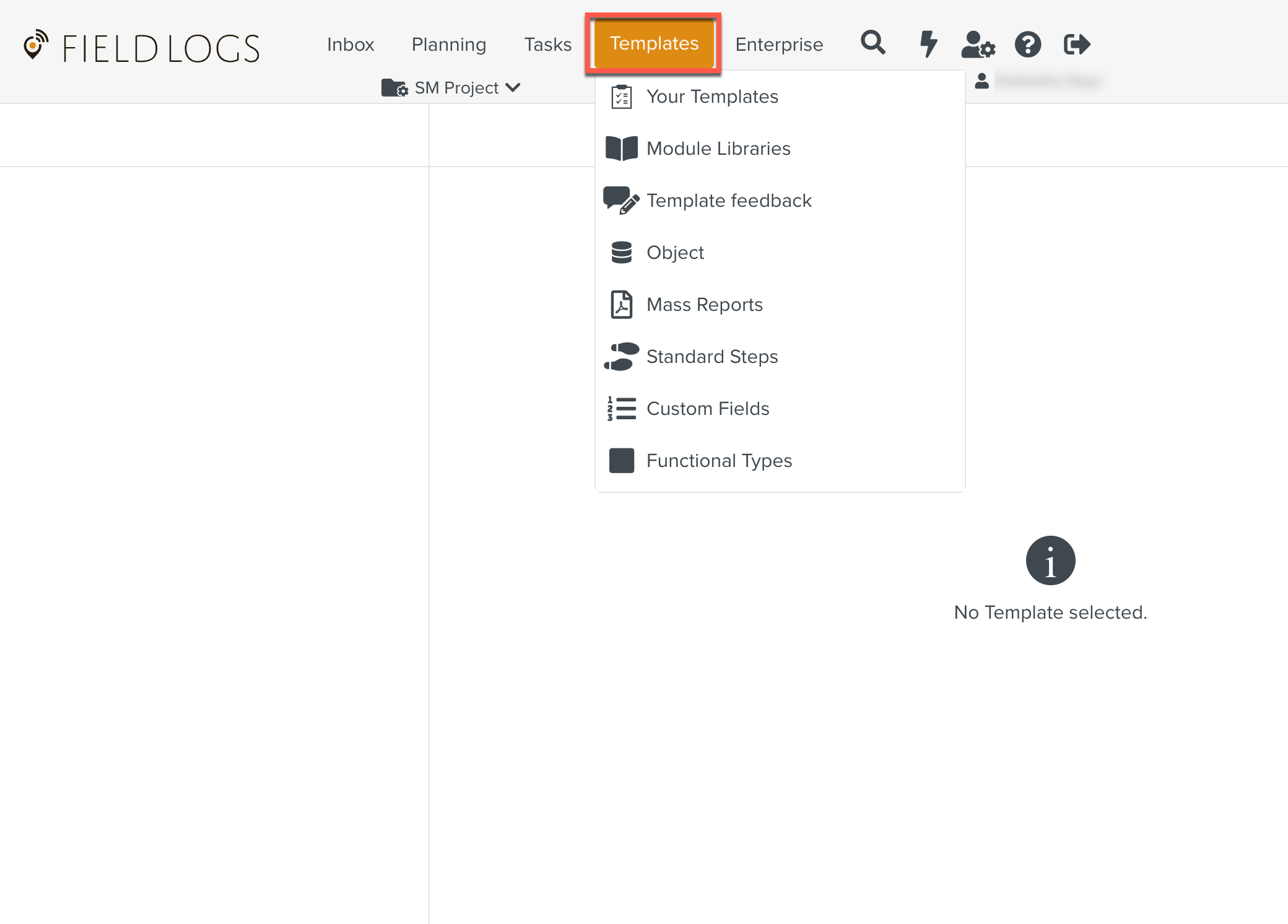Click the Mass Reports PDF icon
Viewport: 1288px width, 924px height.
621,305
